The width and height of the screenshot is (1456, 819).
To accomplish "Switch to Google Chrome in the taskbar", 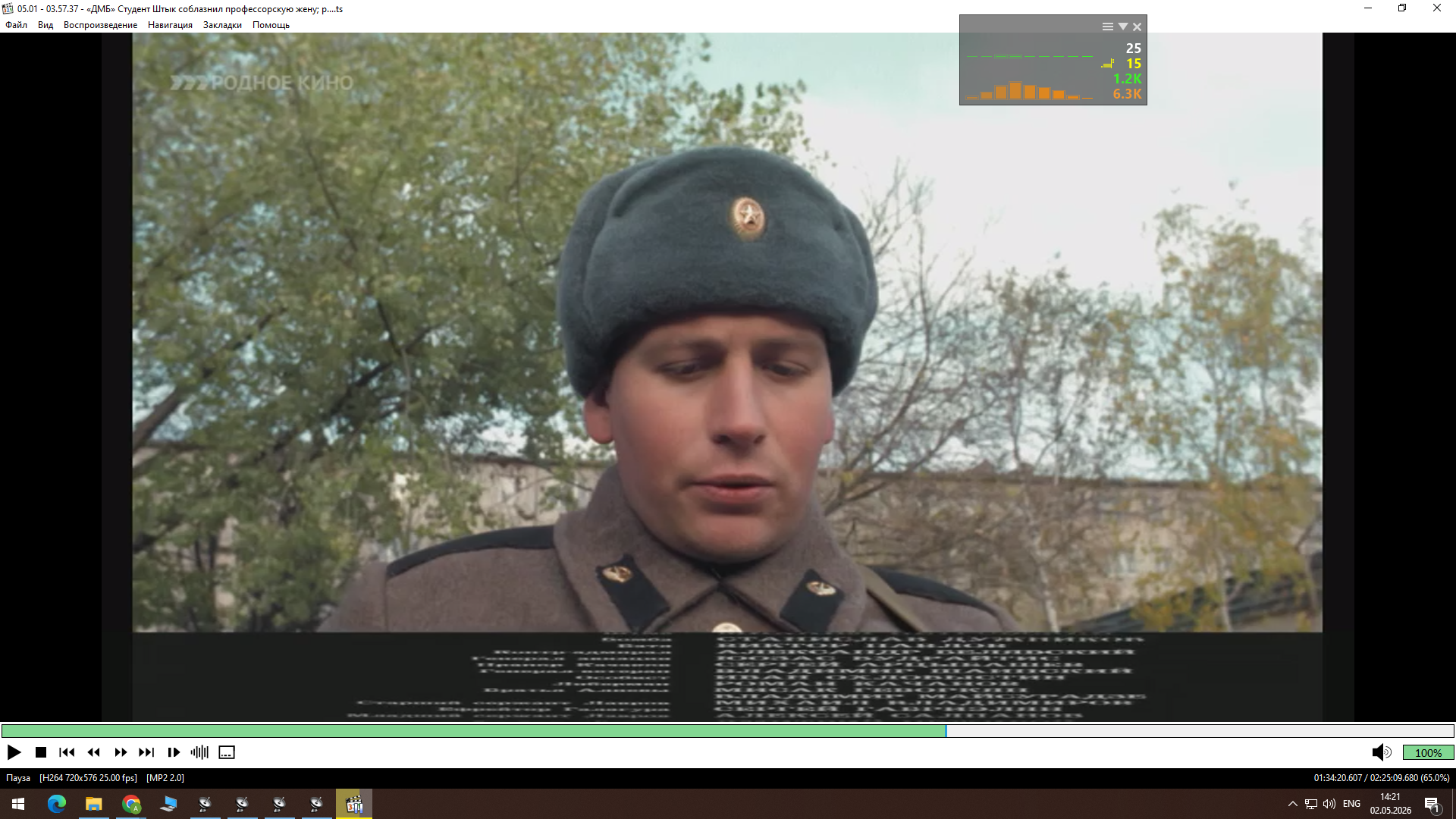I will [x=131, y=804].
